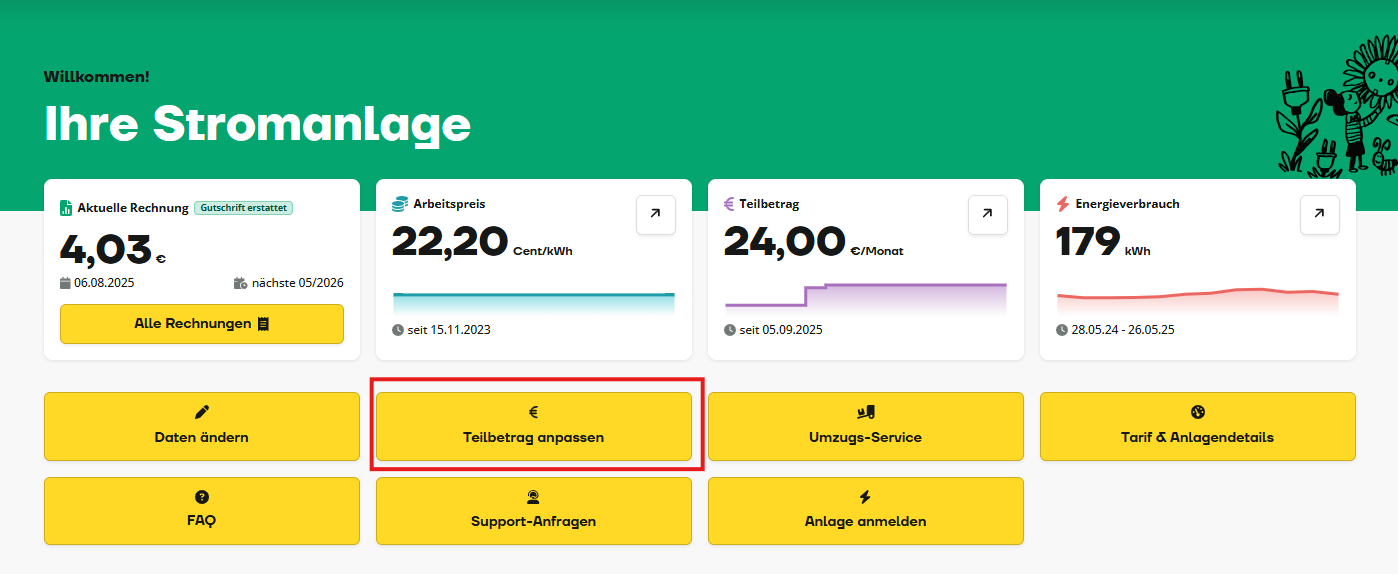
Task: Select Anlage anmelden button
Action: (x=866, y=511)
